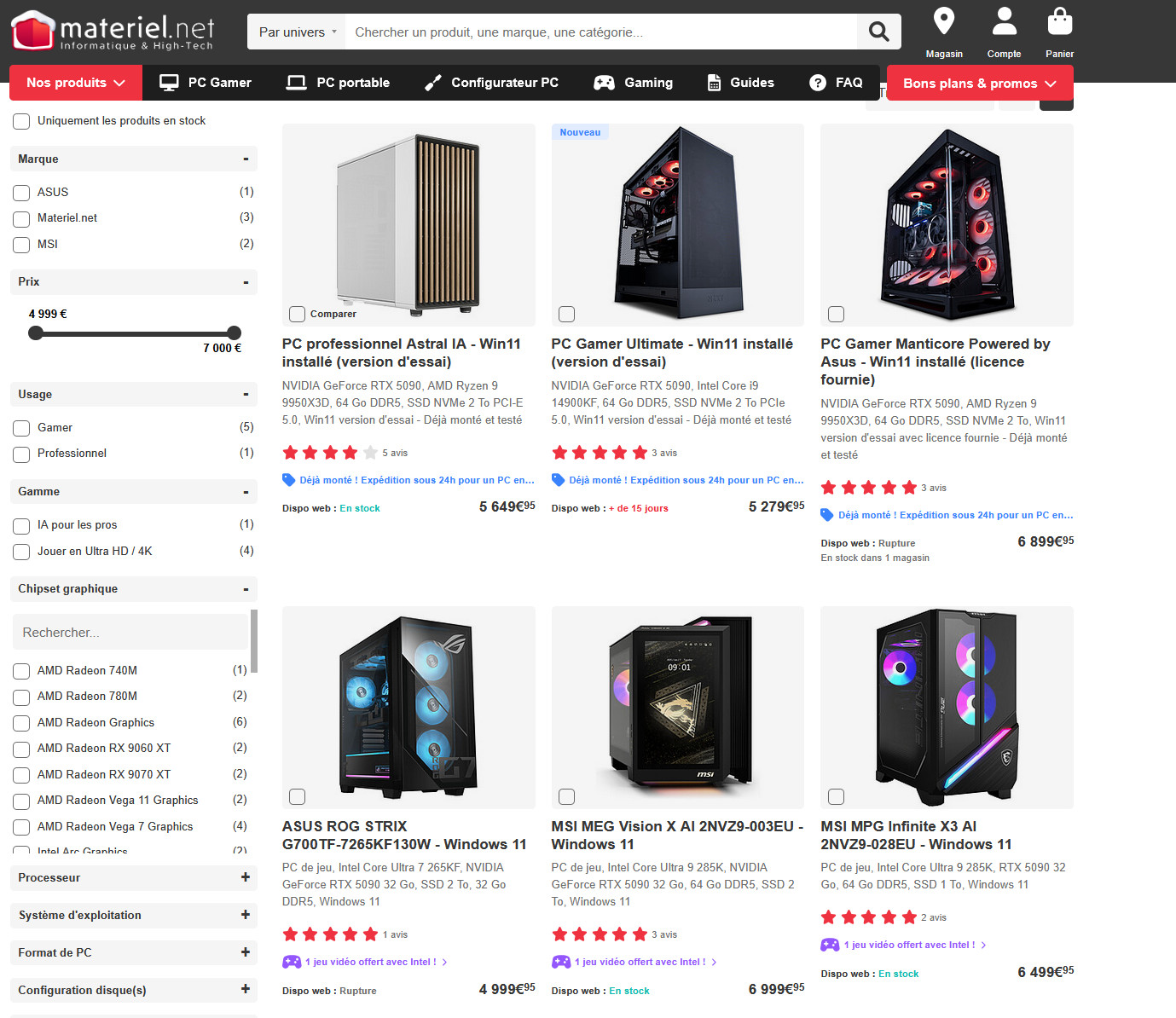Click the maximum price slider handle
Viewport: 1176px width, 1018px height.
coord(235,333)
